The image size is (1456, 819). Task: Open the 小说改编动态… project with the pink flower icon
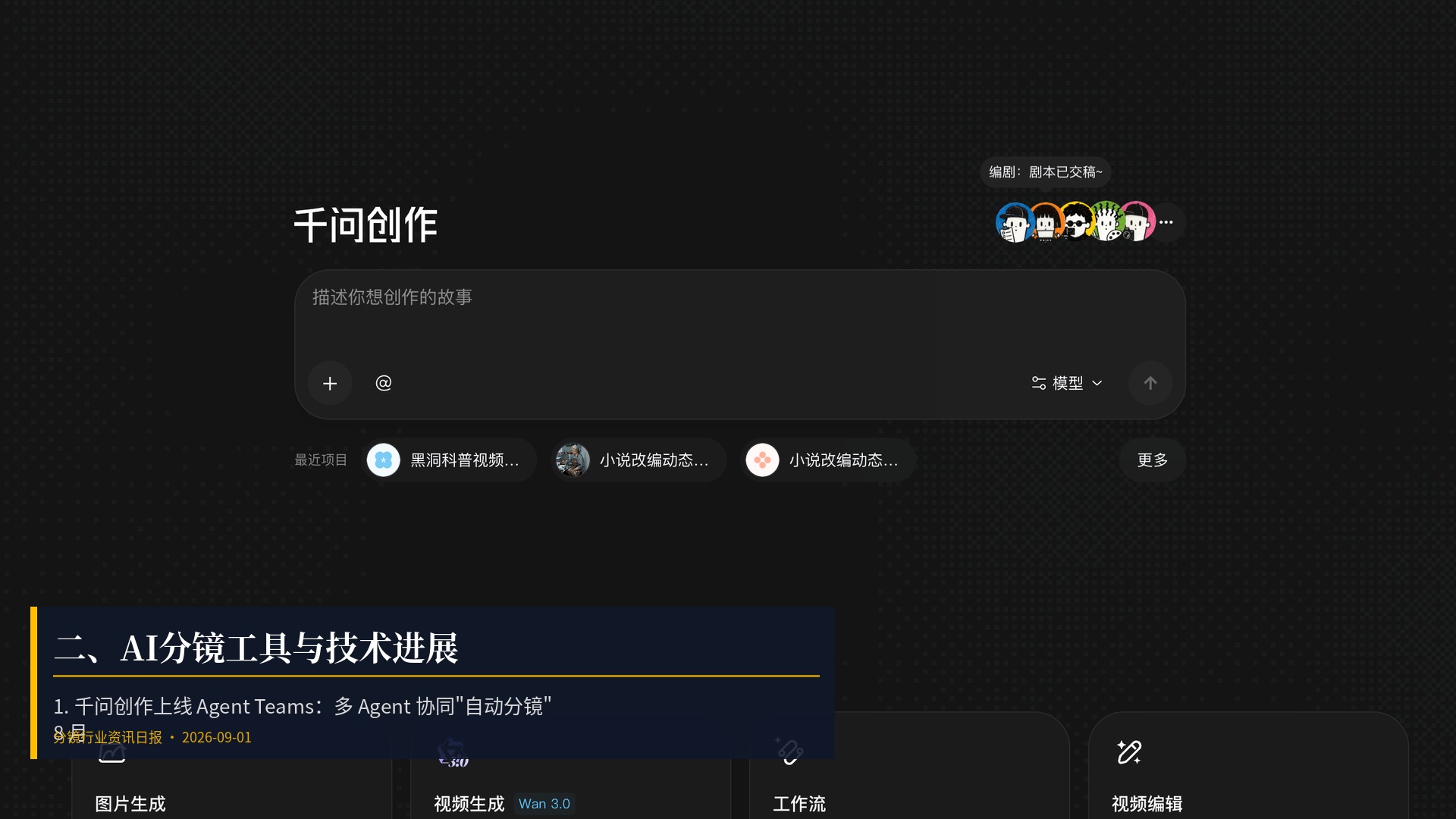[x=828, y=460]
